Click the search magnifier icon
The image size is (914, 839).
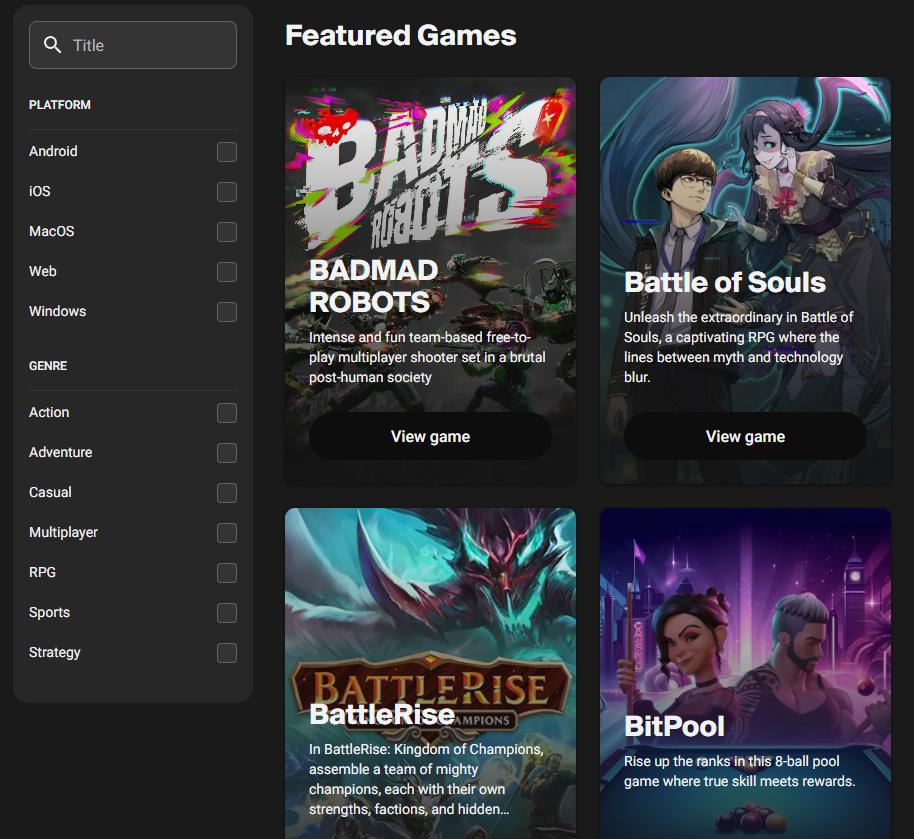[53, 46]
